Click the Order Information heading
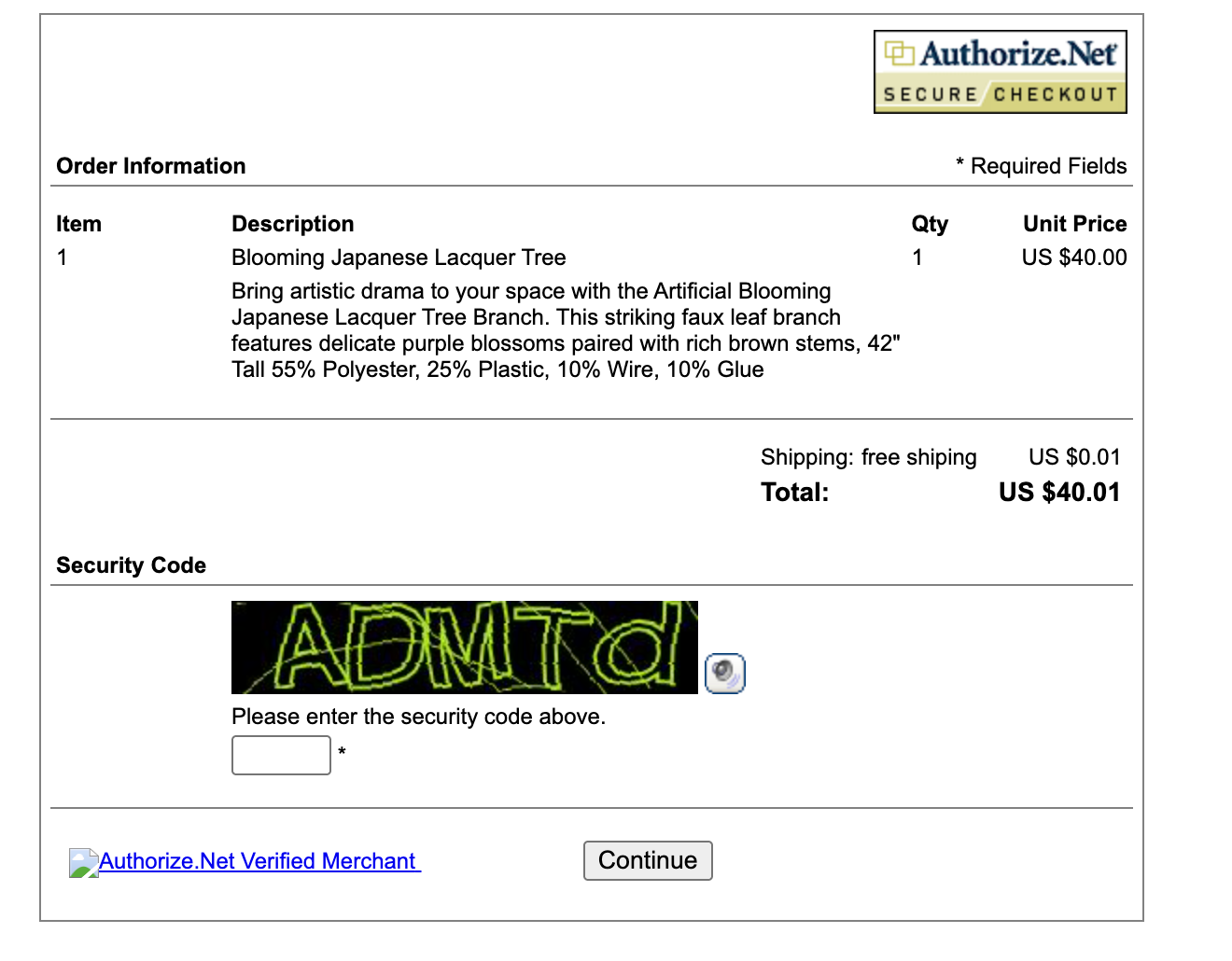This screenshot has width=1232, height=961. pyautogui.click(x=151, y=166)
